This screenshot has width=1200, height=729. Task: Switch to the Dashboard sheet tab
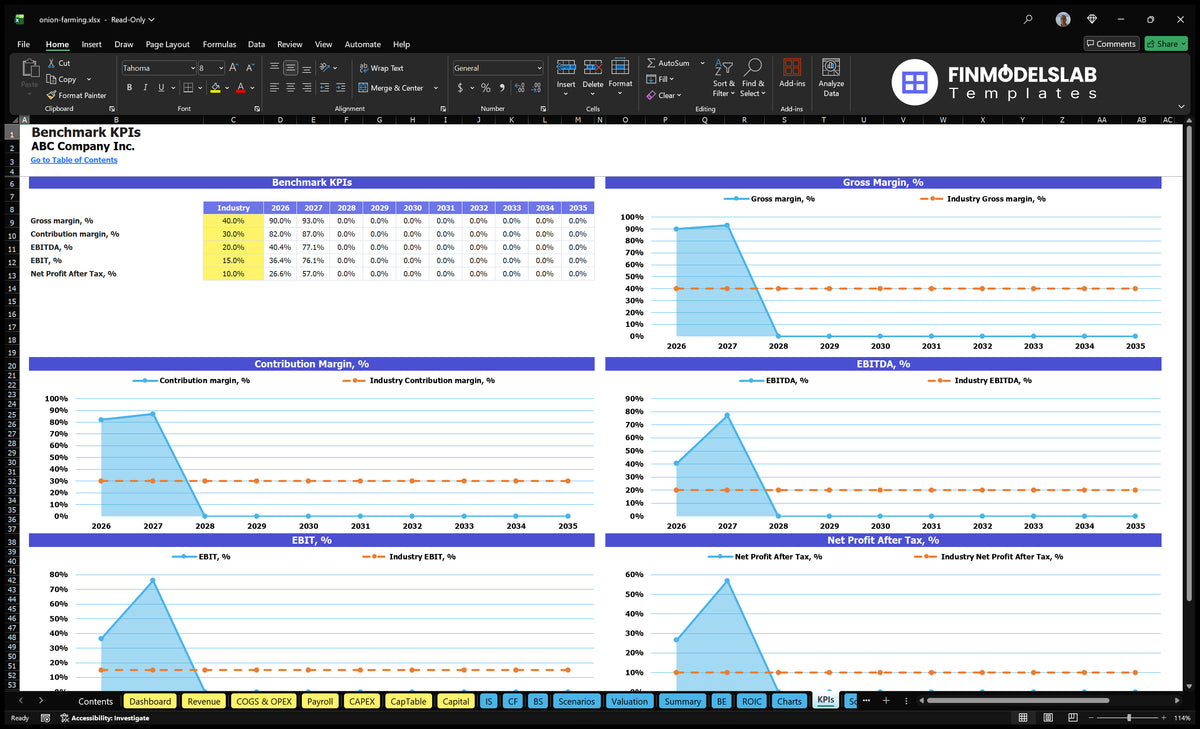click(150, 701)
